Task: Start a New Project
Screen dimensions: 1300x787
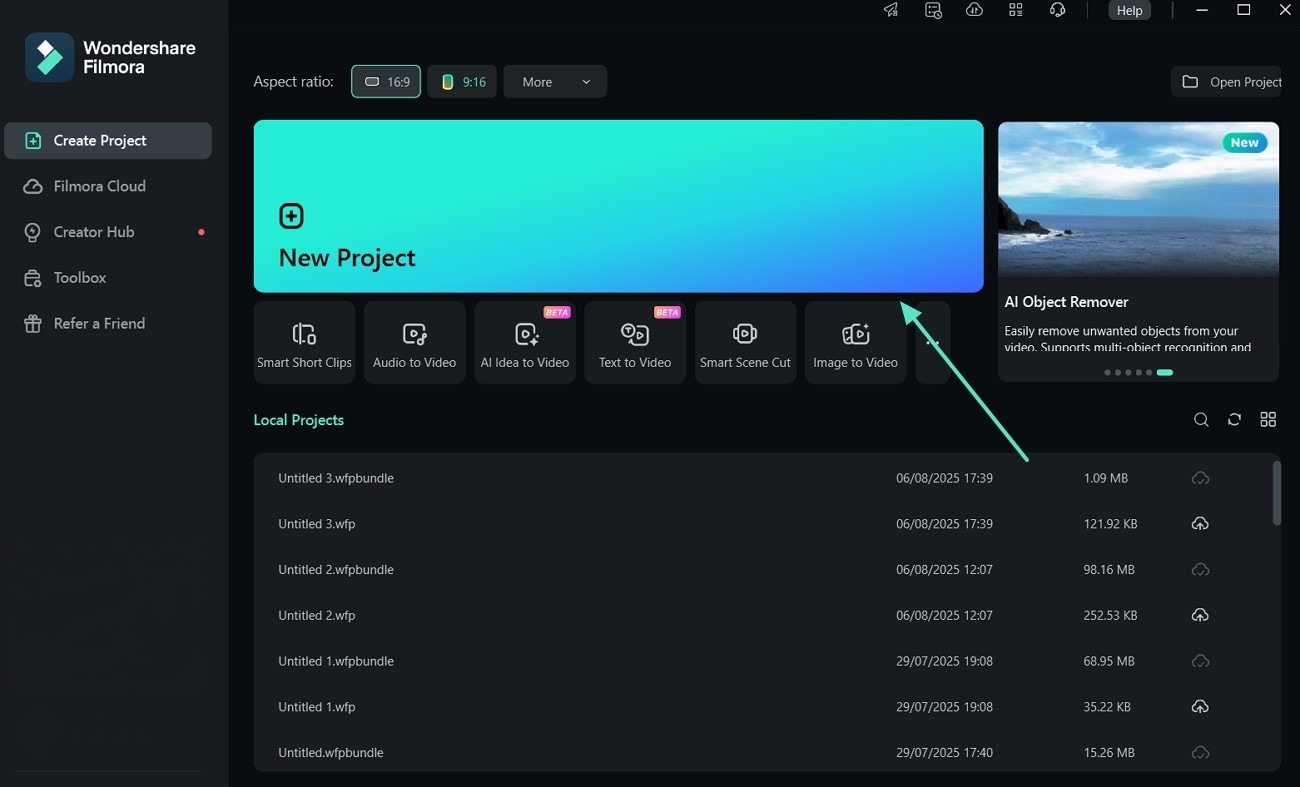Action: pyautogui.click(x=618, y=206)
